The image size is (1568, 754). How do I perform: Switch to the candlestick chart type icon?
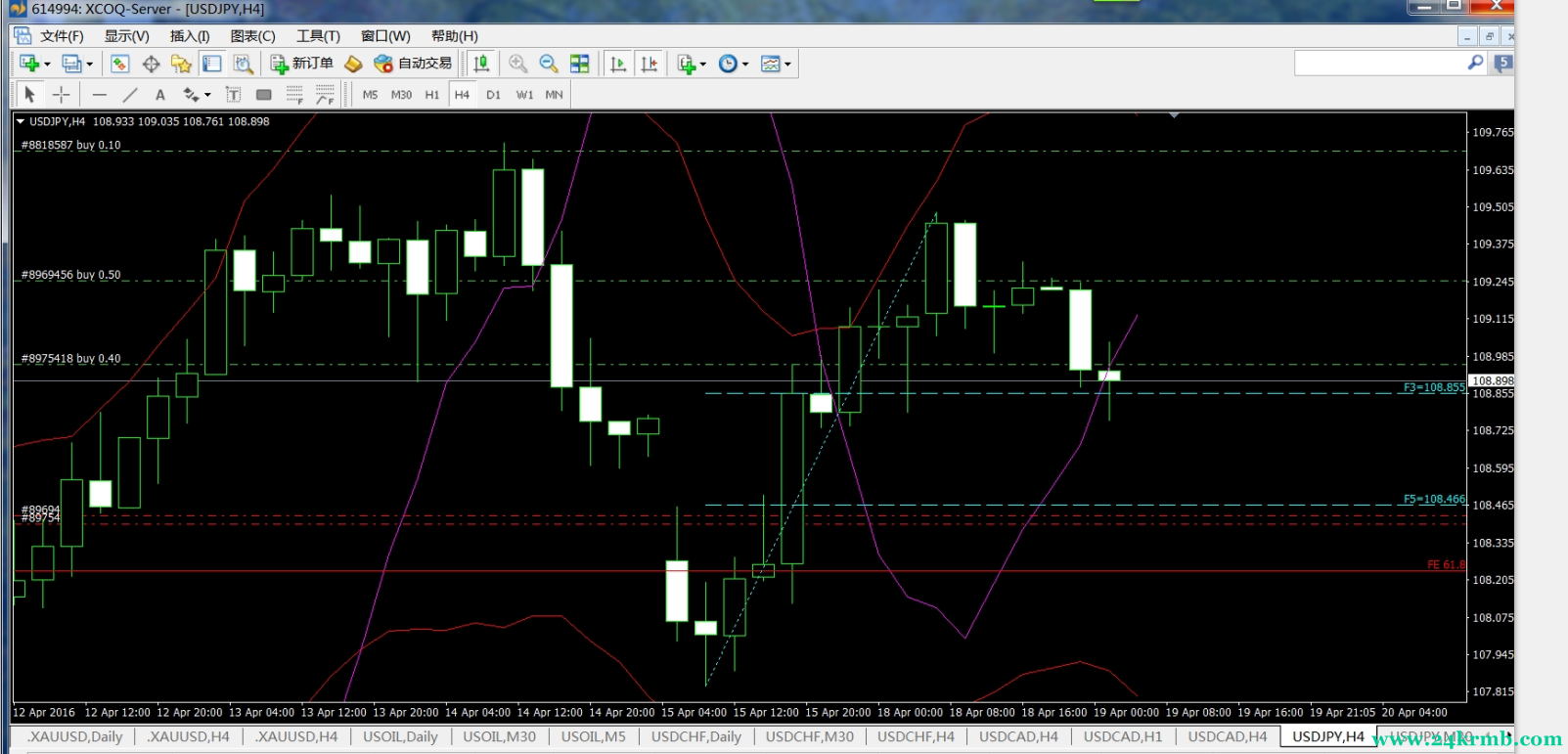pyautogui.click(x=481, y=64)
